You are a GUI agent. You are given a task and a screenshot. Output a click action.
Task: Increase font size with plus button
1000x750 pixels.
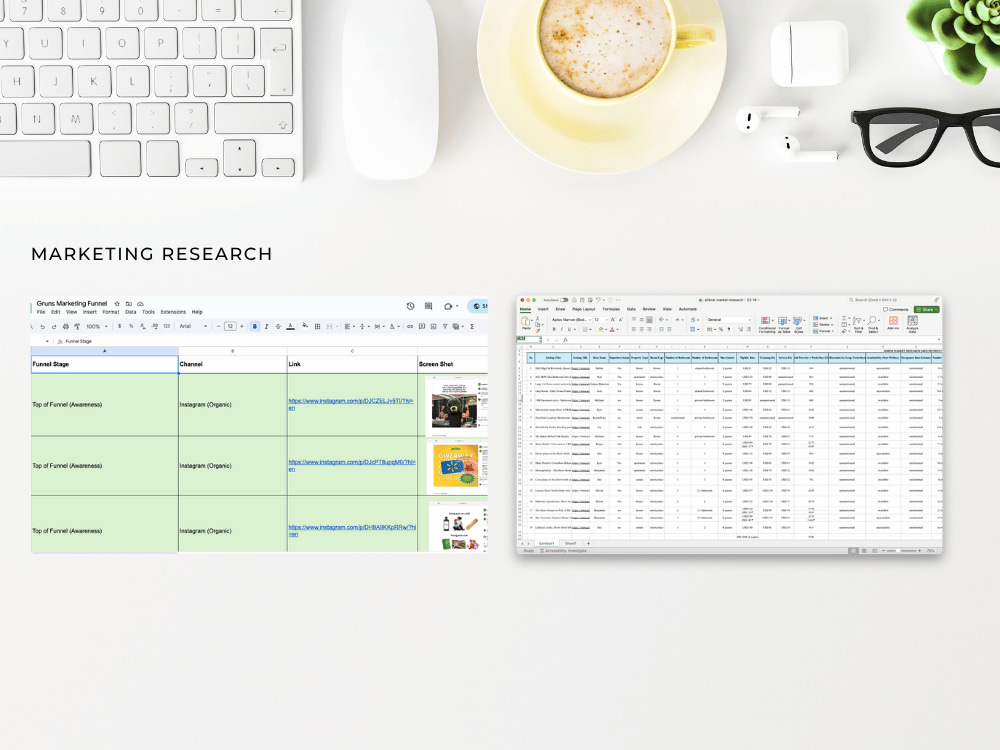[x=242, y=326]
